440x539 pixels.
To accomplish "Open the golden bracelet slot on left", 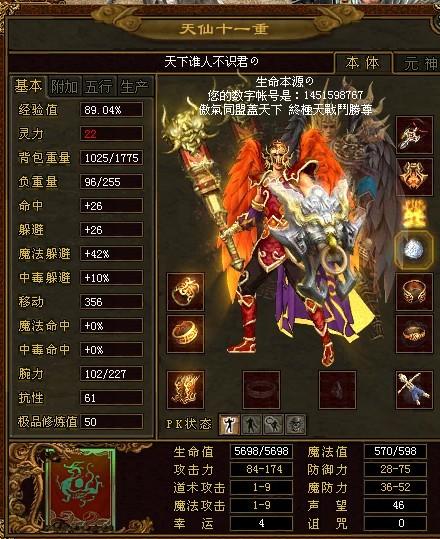I will (186, 292).
